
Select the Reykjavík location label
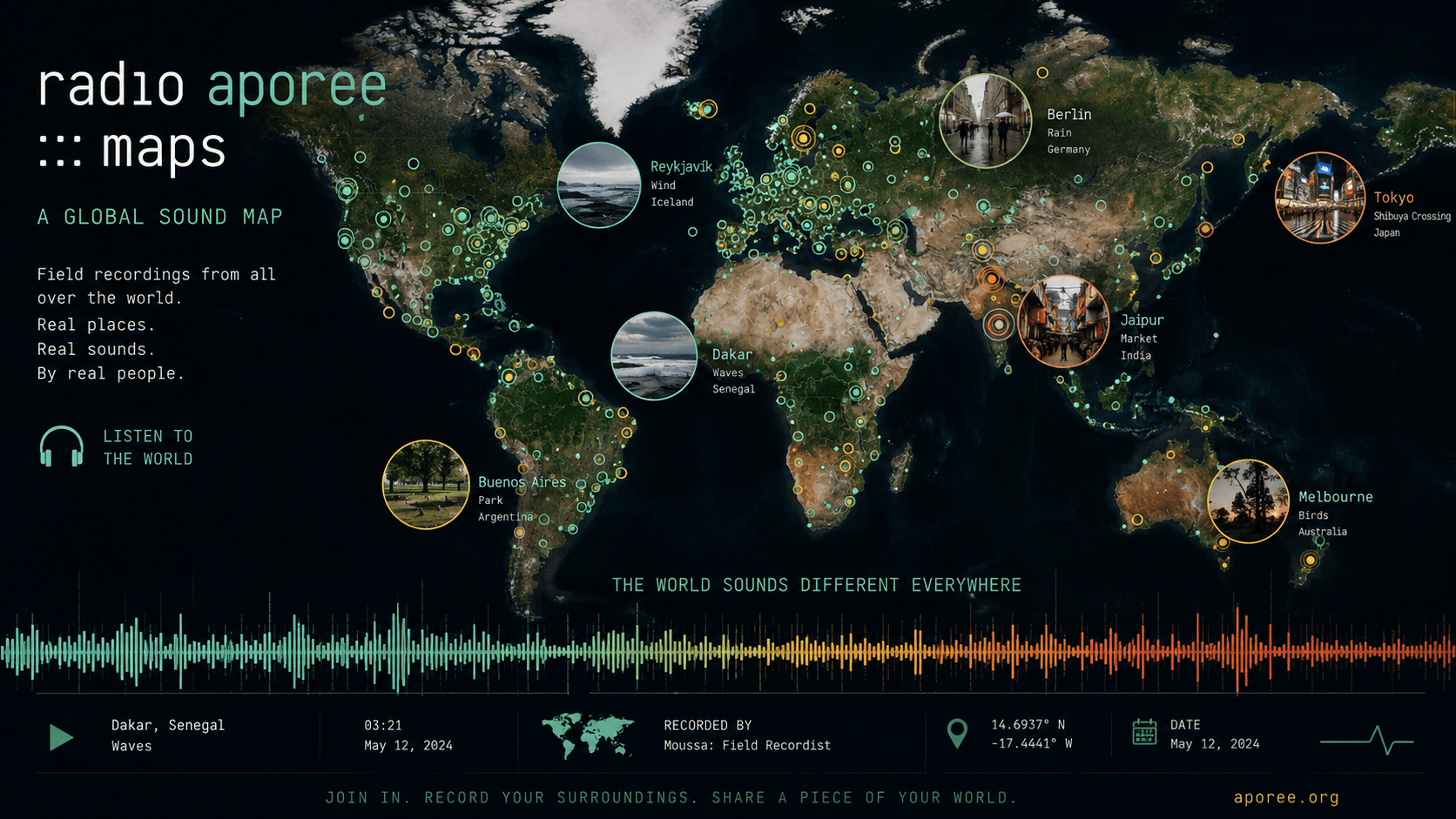681,166
